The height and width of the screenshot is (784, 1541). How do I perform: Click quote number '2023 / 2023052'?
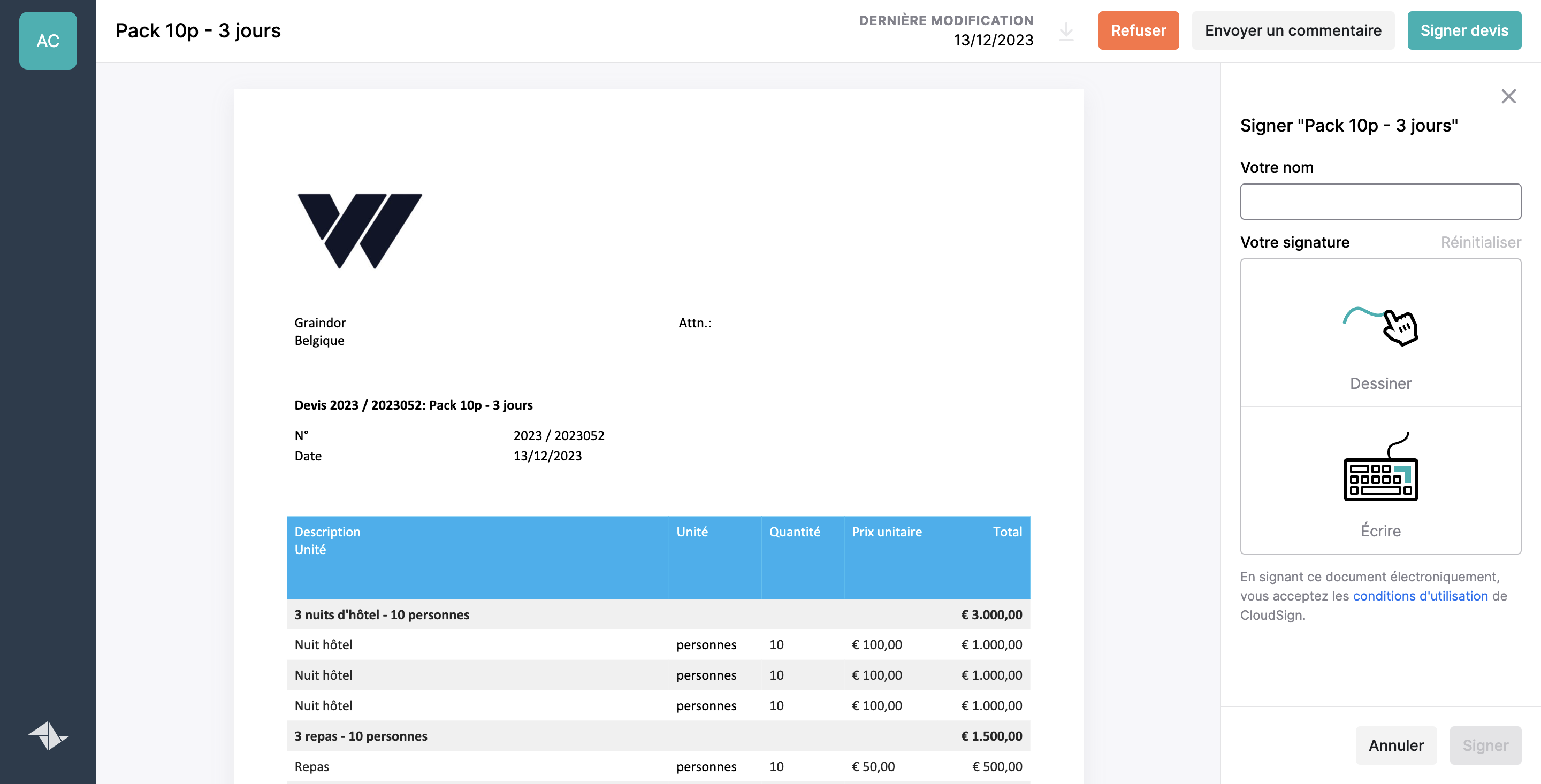click(559, 435)
